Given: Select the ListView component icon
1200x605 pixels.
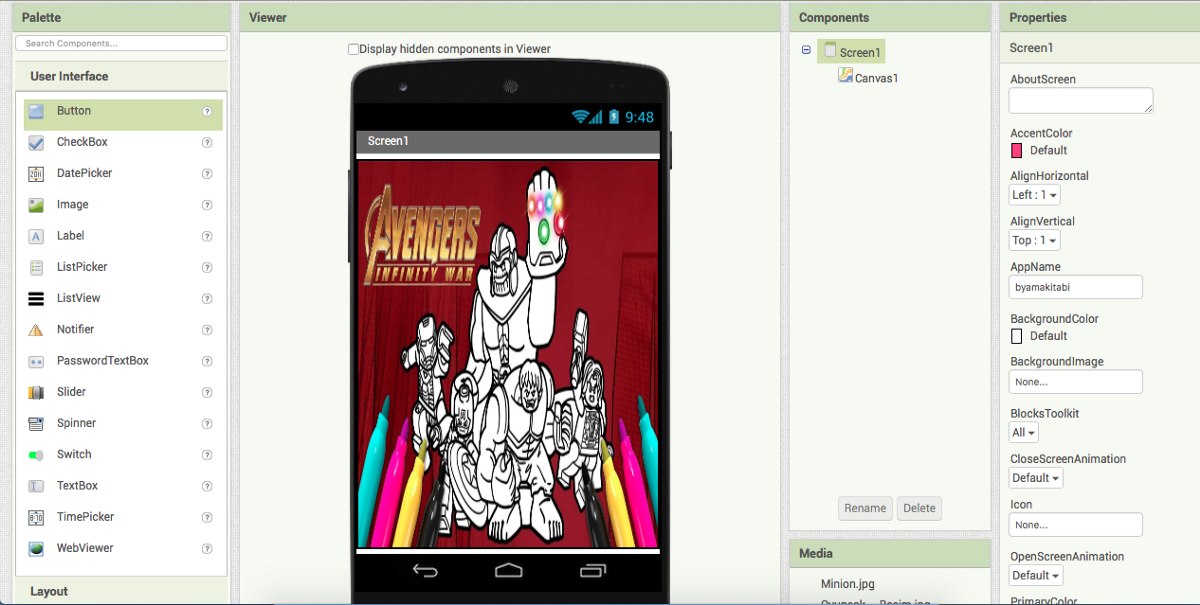Looking at the screenshot, I should (x=36, y=299).
